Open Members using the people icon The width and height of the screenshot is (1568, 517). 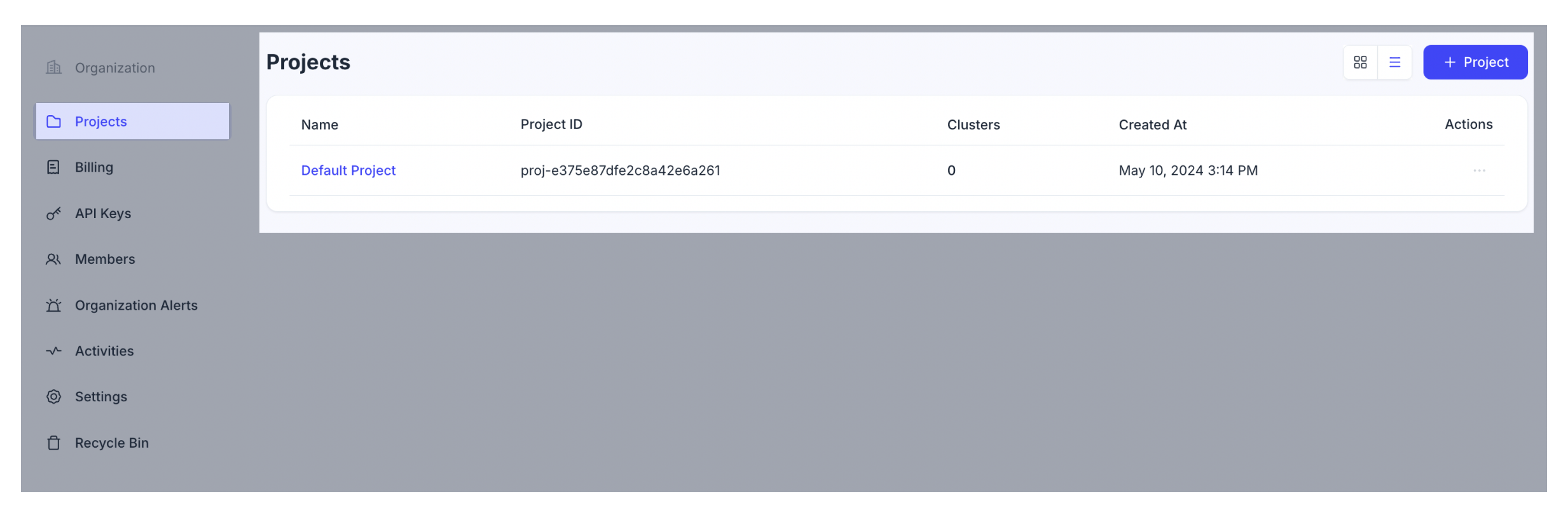[x=53, y=259]
